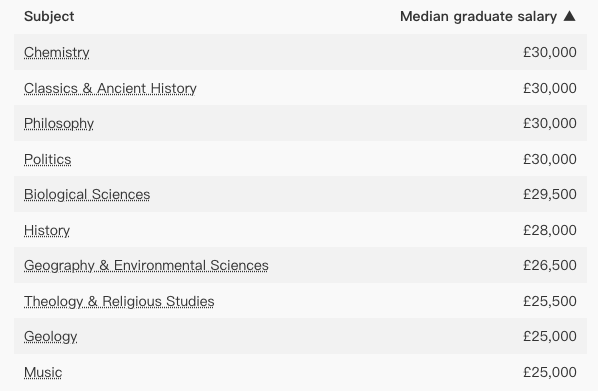Open Geography & Environmental Sciences link
This screenshot has height=391, width=598.
[146, 265]
